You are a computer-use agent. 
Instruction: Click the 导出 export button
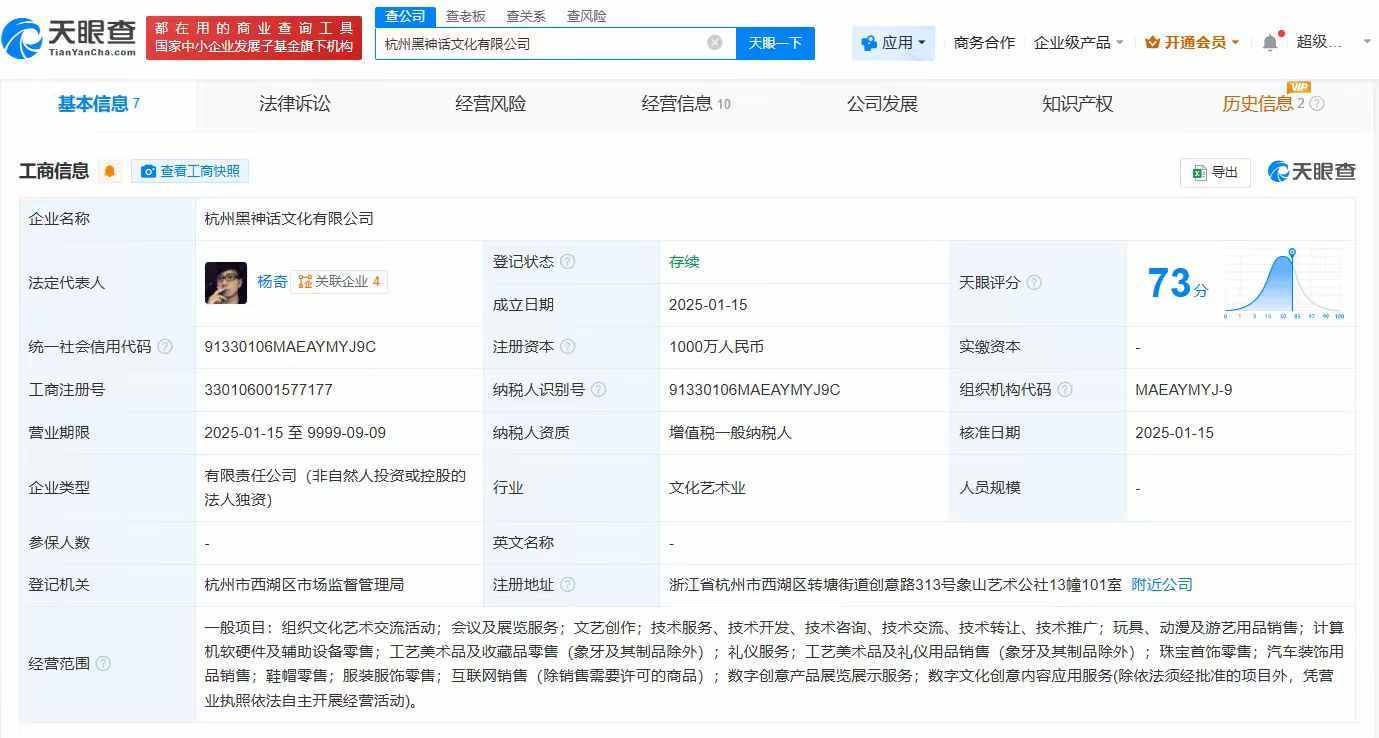(x=1215, y=172)
